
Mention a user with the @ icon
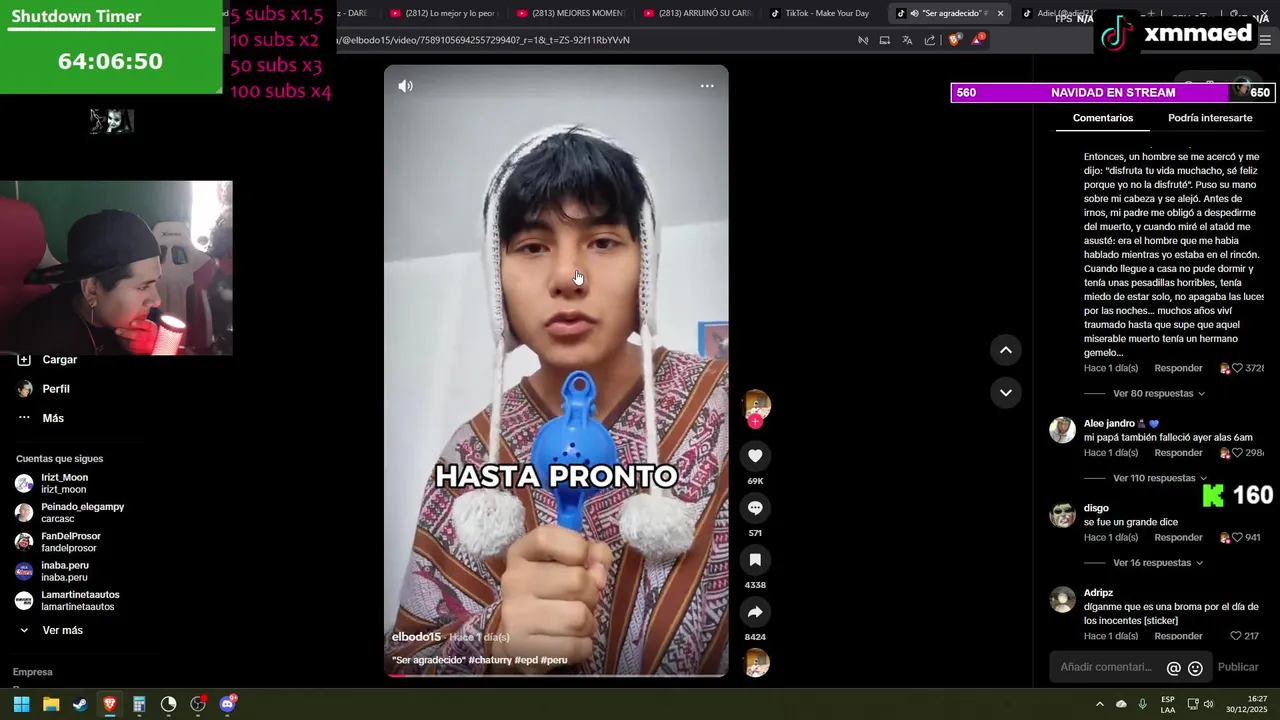click(1174, 668)
